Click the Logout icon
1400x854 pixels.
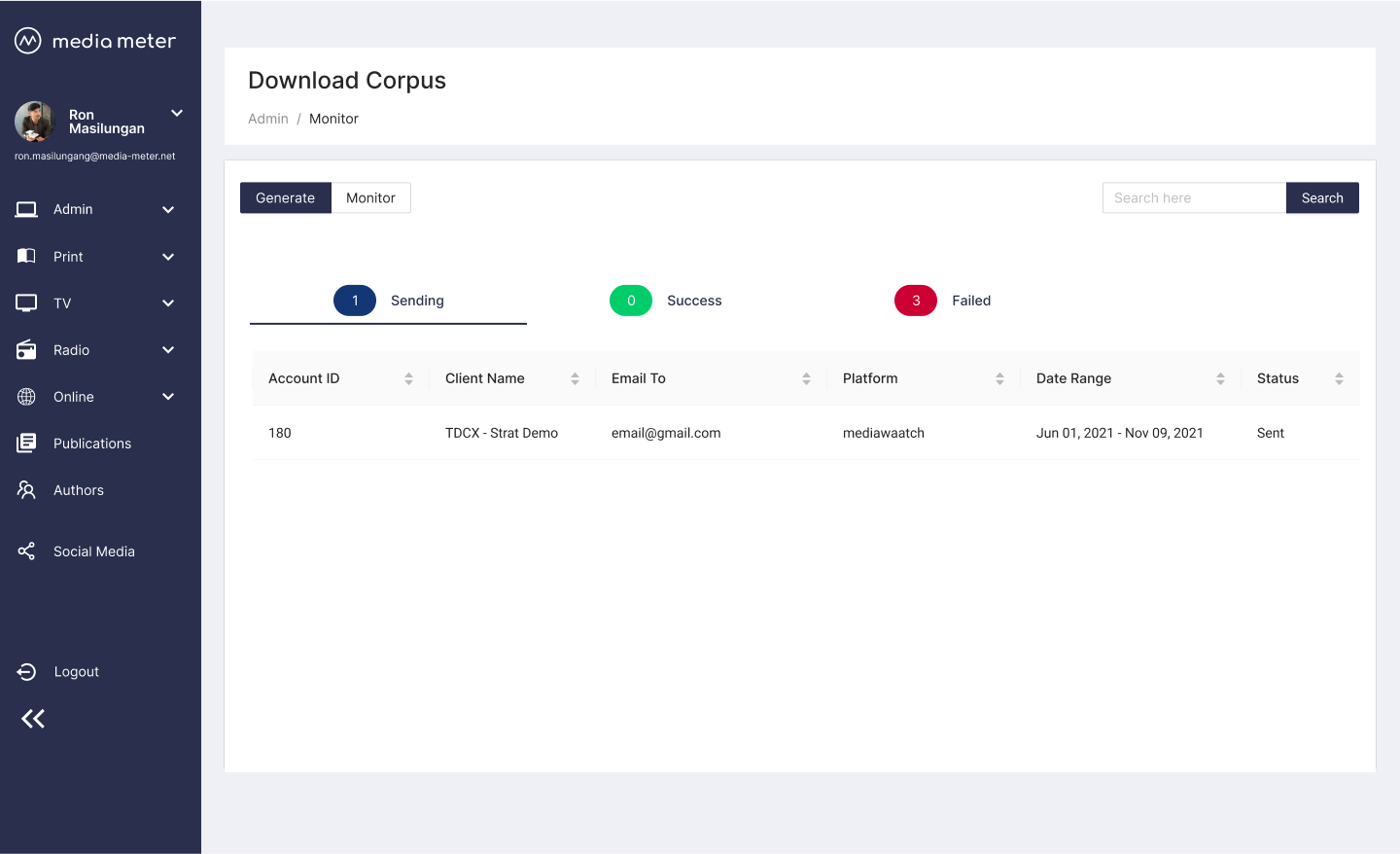coord(26,672)
